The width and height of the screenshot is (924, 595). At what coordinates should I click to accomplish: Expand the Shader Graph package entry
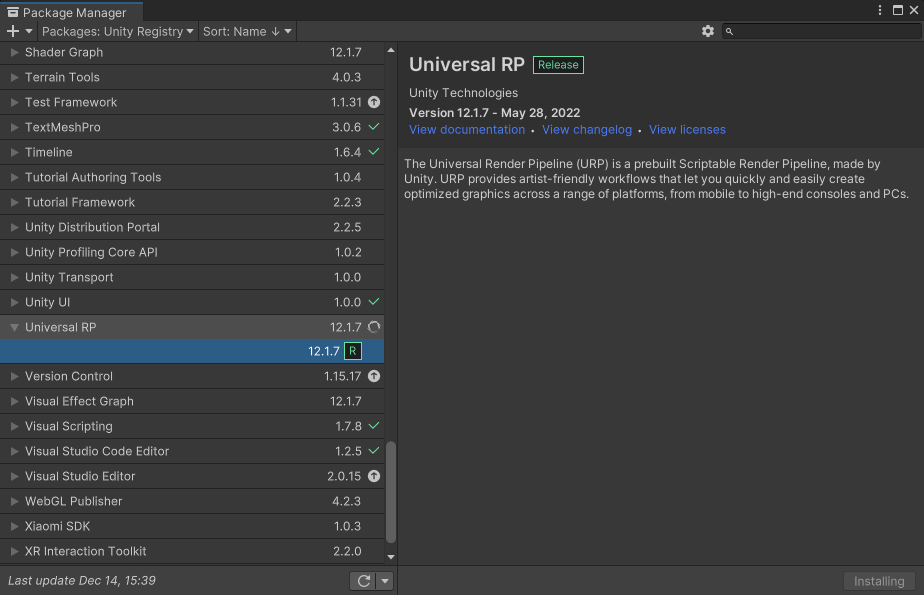click(14, 52)
